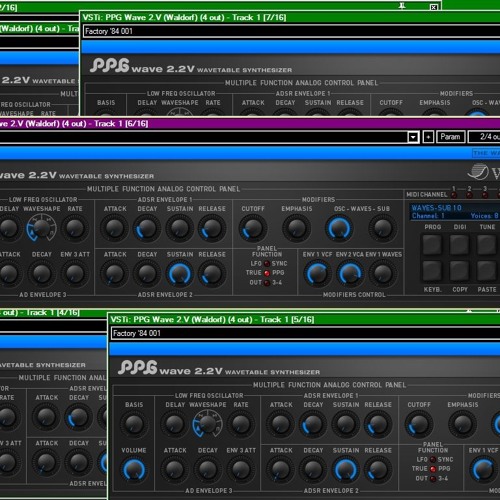The height and width of the screenshot is (500, 500).
Task: Open preset dropdown arrow in 6/16 window
Action: click(413, 137)
